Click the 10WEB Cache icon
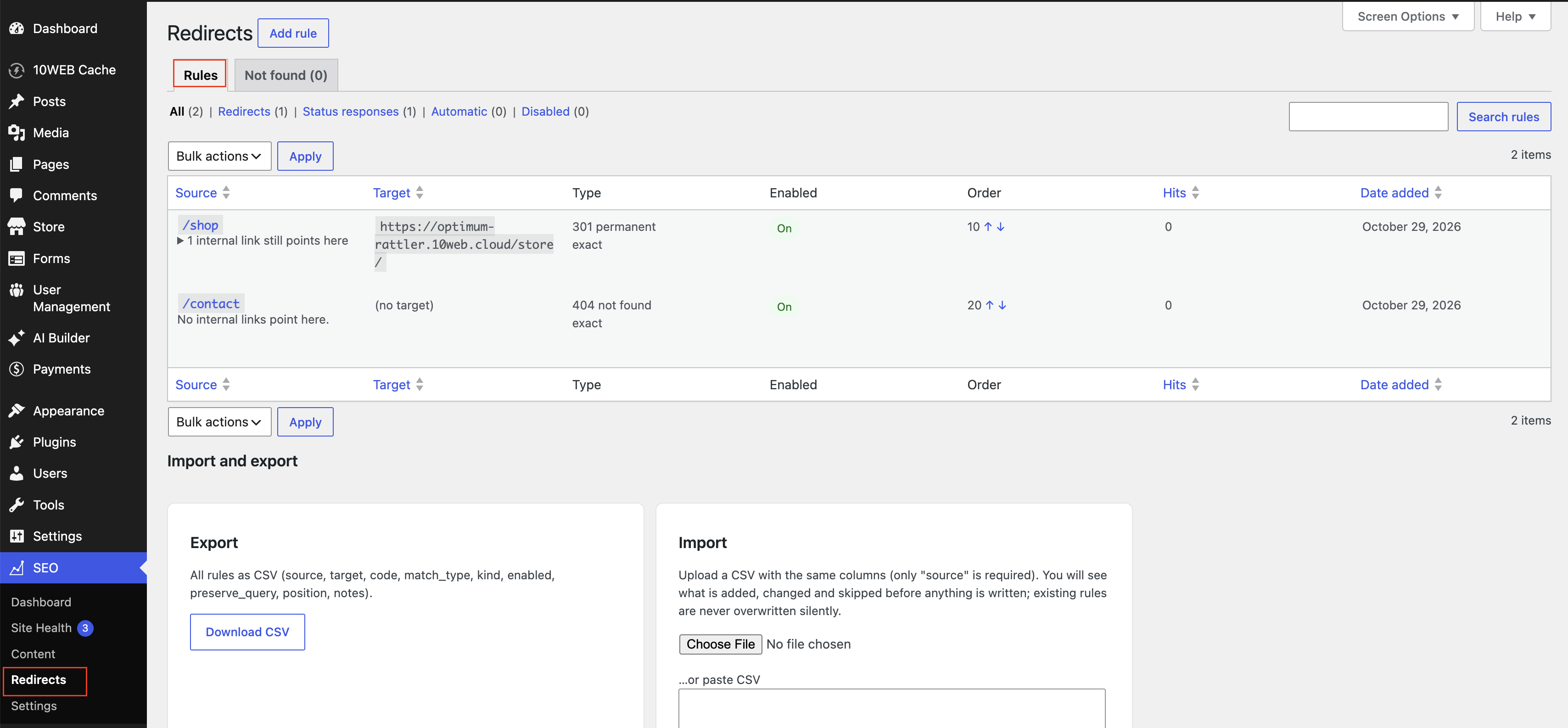The width and height of the screenshot is (1568, 728). (x=17, y=70)
